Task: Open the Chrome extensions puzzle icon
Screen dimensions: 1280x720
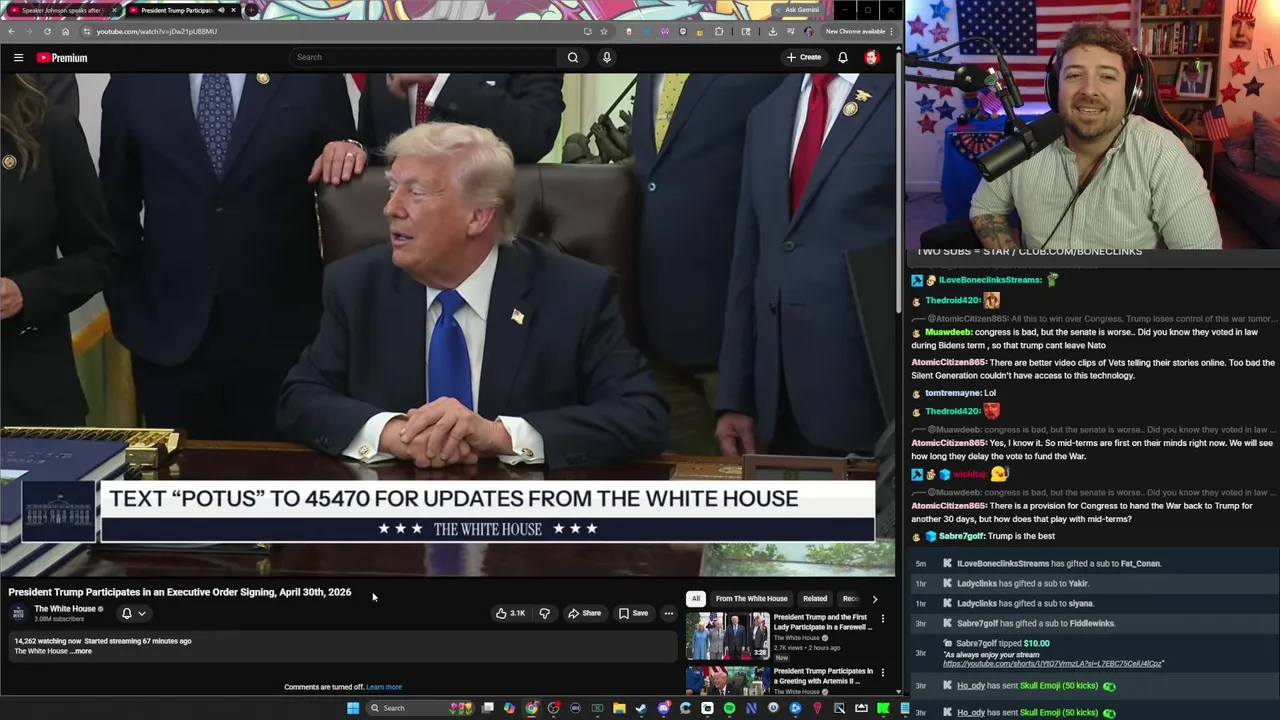Action: coord(719,31)
